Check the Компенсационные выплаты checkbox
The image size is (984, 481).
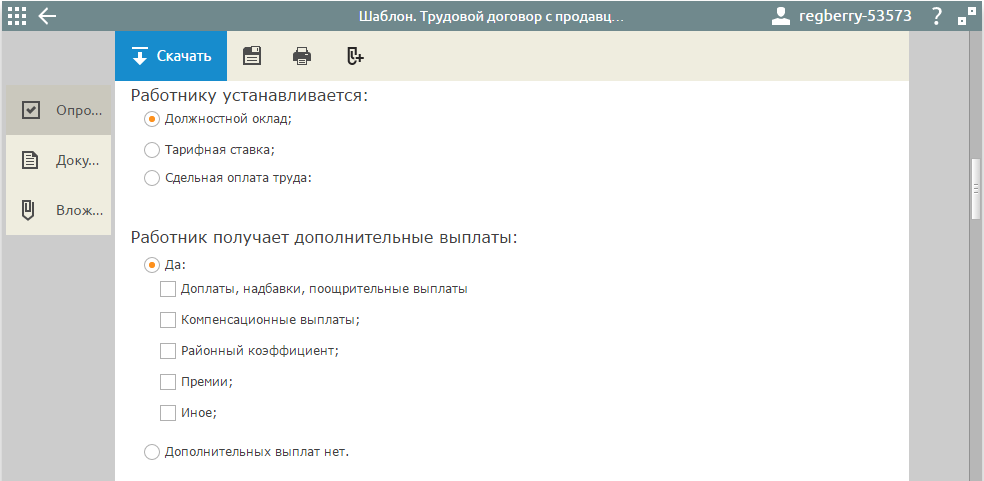pyautogui.click(x=168, y=320)
